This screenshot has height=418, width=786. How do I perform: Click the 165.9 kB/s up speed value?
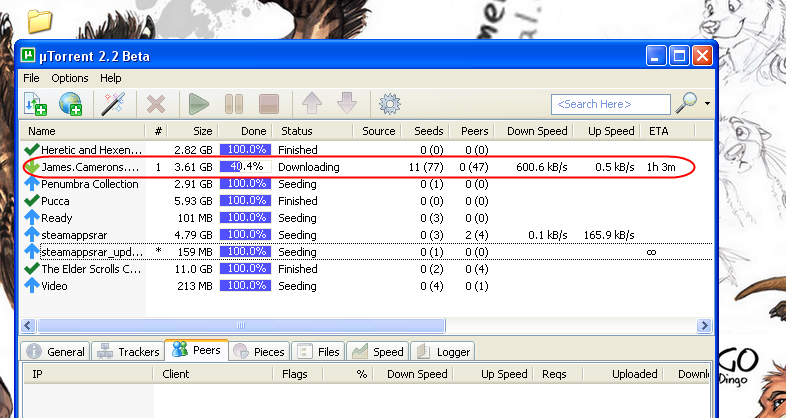609,235
